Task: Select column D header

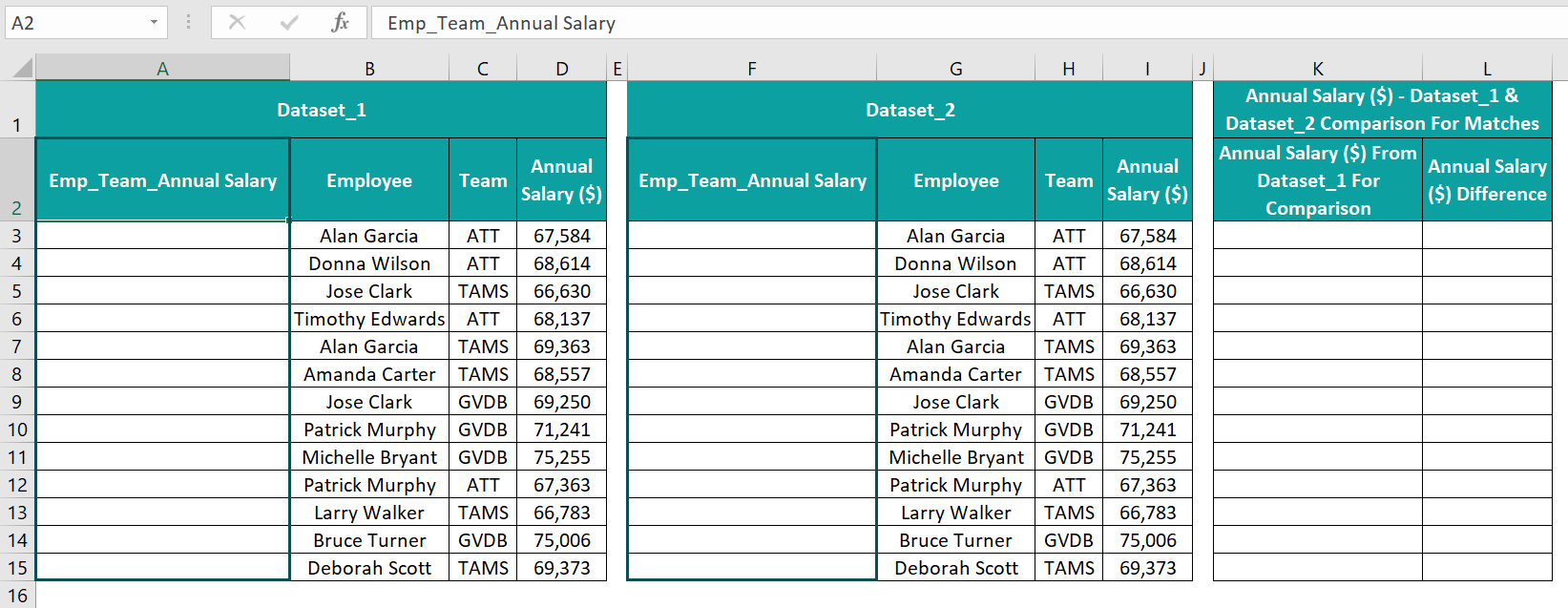Action: [x=562, y=69]
